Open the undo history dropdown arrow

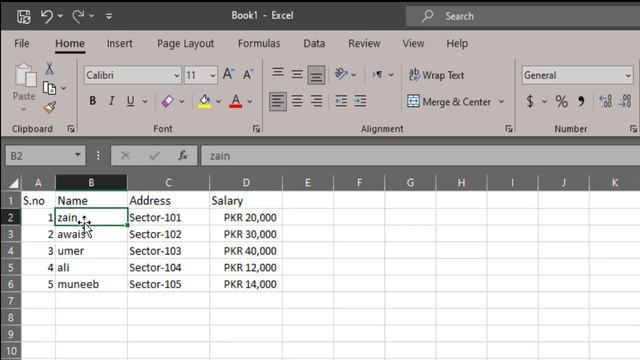60,16
